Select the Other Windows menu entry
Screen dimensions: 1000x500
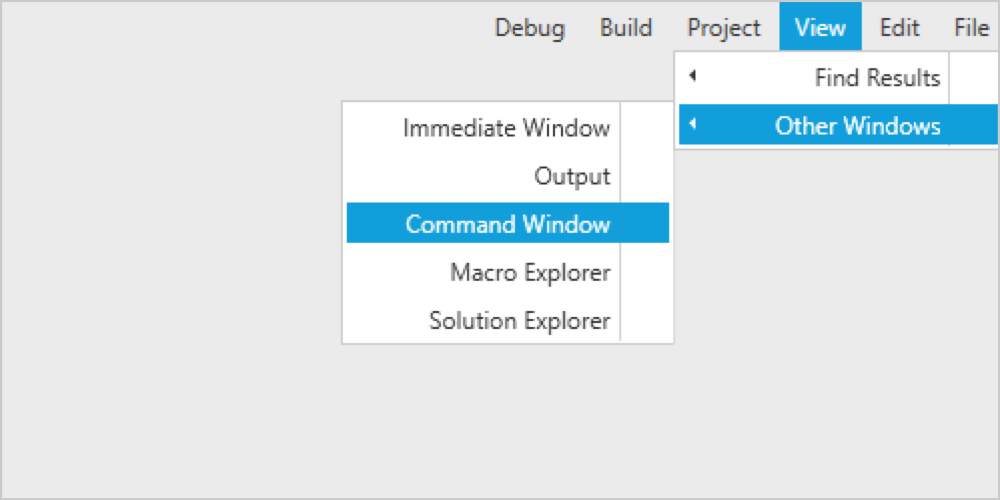(857, 126)
